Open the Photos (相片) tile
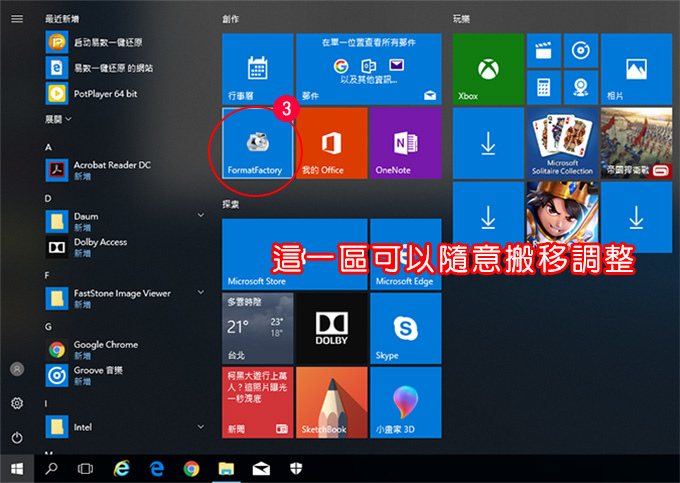Image resolution: width=680 pixels, height=483 pixels. pyautogui.click(x=636, y=69)
